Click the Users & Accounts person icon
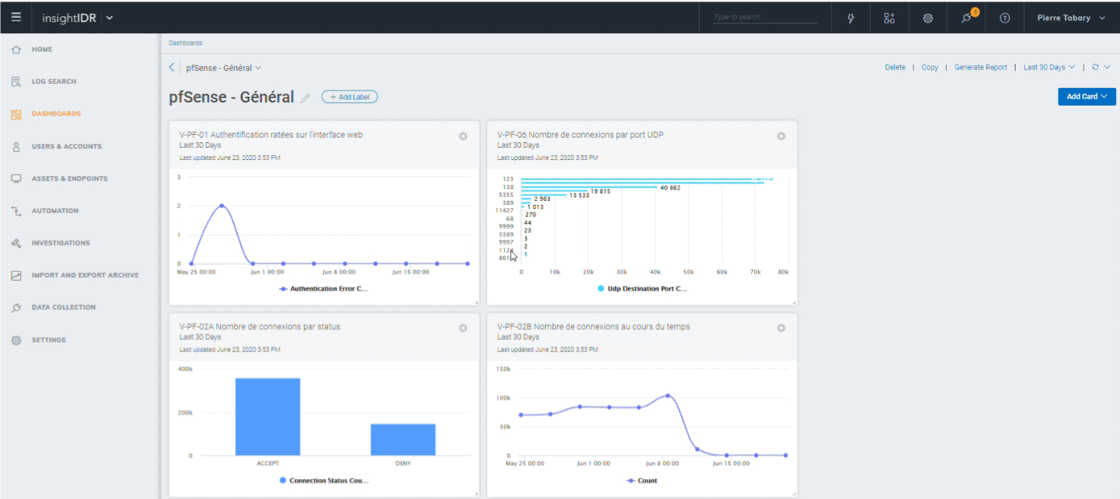This screenshot has width=1120, height=499. pyautogui.click(x=16, y=146)
